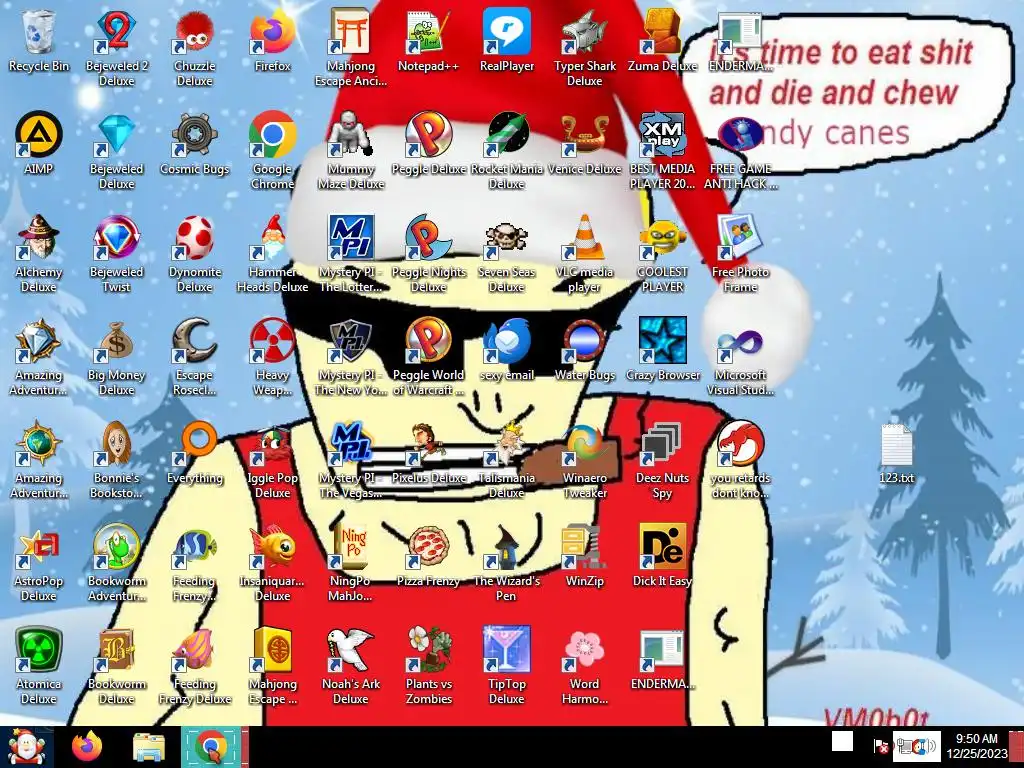Switch to the active Chrome taskbar app
The width and height of the screenshot is (1024, 768).
tap(210, 748)
